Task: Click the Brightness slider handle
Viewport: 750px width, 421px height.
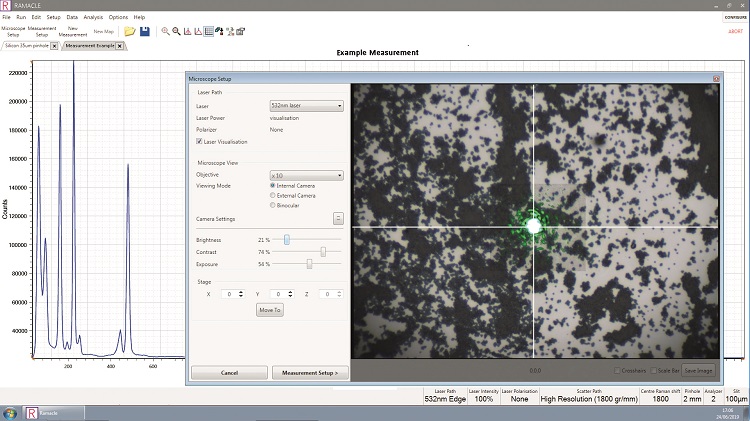Action: (x=287, y=240)
